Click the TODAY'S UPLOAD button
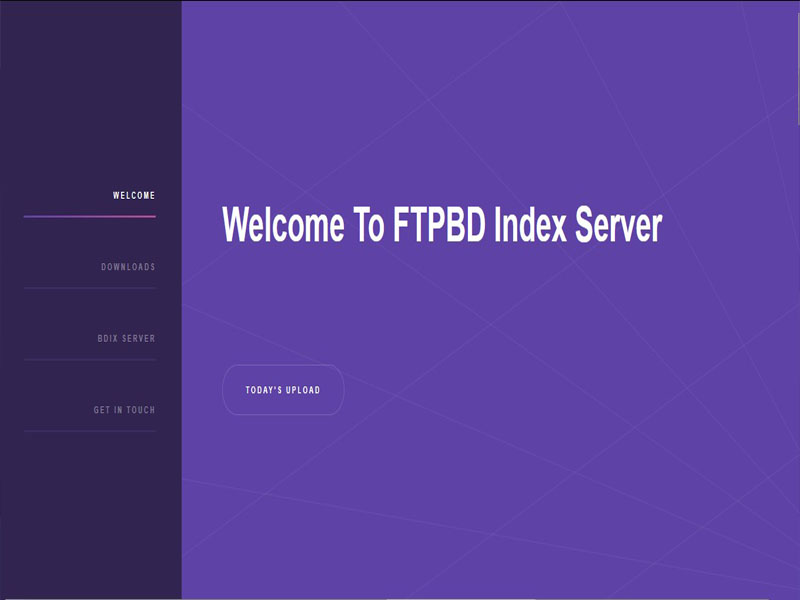 coord(283,390)
